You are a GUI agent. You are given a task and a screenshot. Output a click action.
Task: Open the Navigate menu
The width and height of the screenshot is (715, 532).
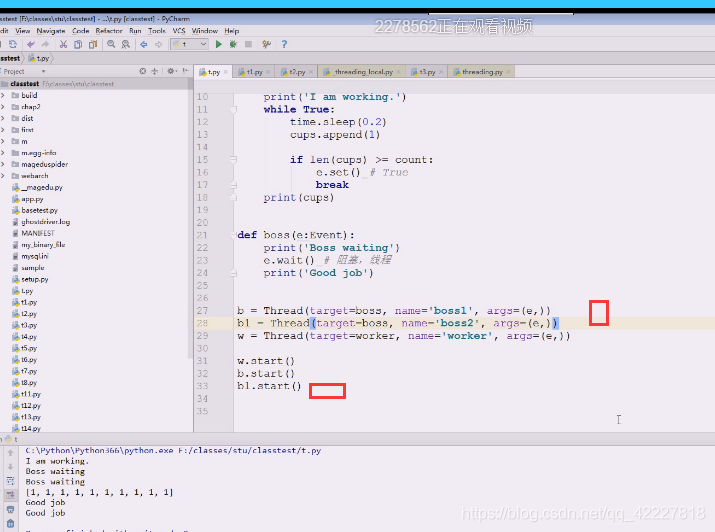pyautogui.click(x=51, y=31)
